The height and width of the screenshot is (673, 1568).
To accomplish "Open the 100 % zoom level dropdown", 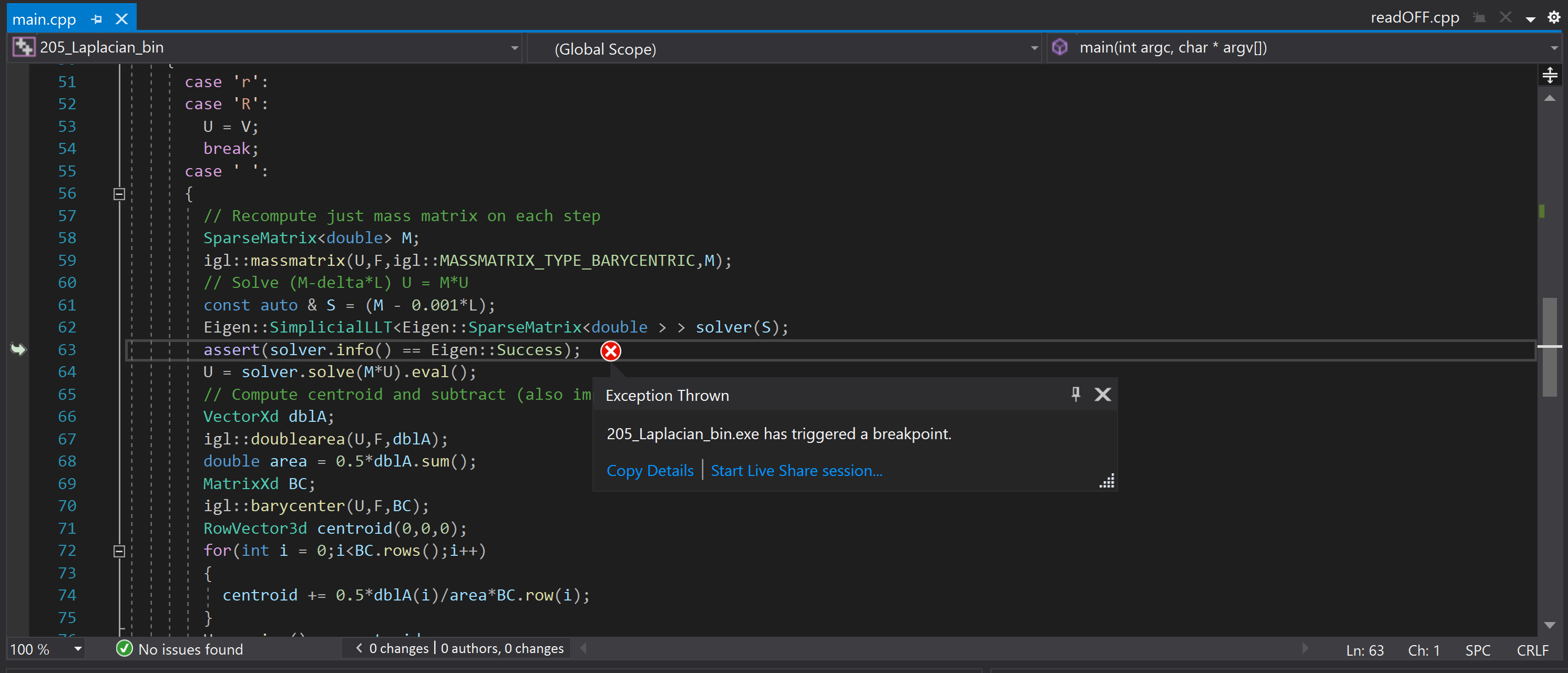I will tap(78, 649).
